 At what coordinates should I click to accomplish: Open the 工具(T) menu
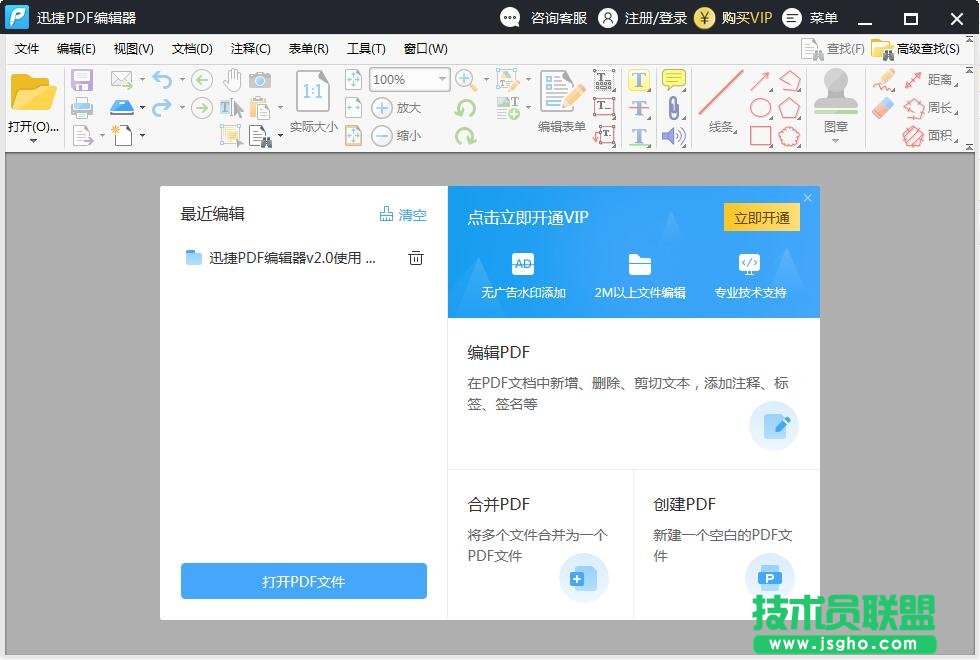366,48
